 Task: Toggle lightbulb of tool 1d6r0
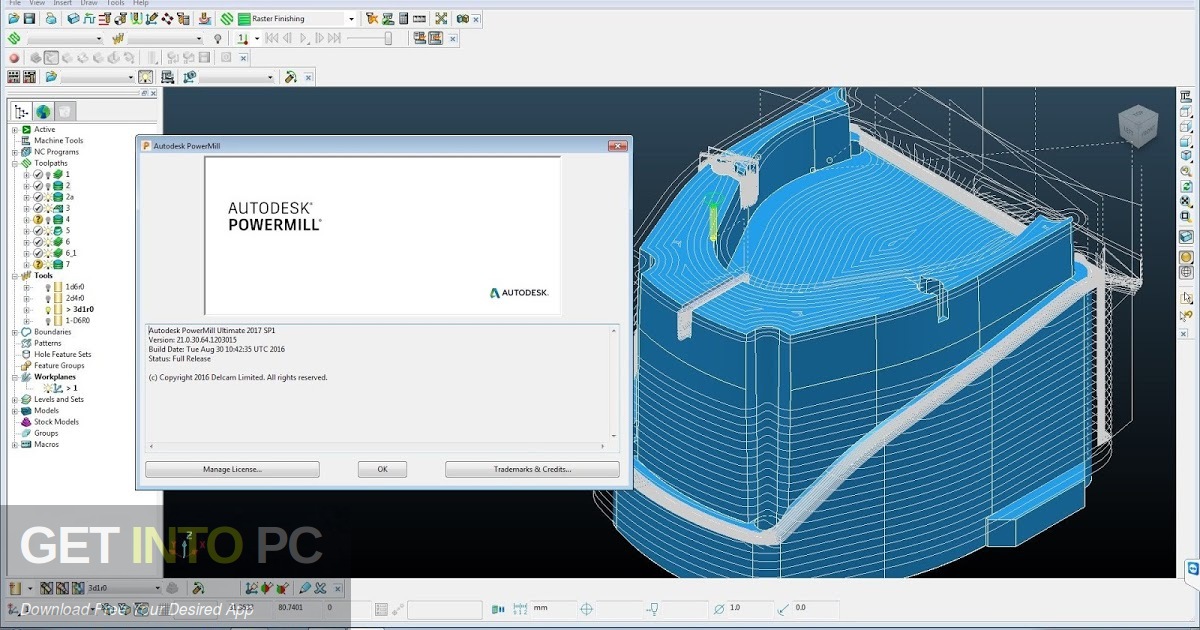click(x=47, y=287)
